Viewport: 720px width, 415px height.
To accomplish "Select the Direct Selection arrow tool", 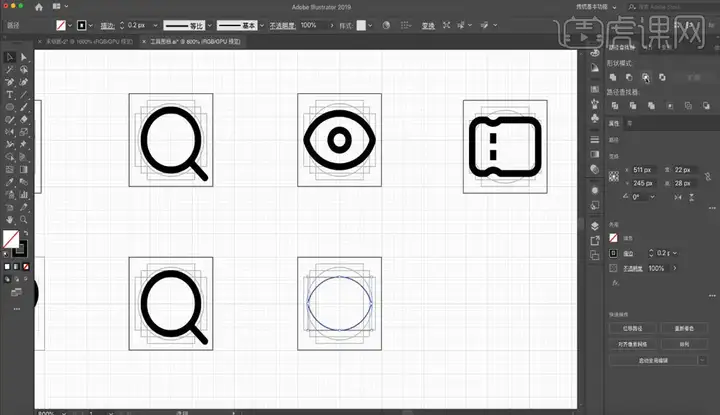I will 24,57.
